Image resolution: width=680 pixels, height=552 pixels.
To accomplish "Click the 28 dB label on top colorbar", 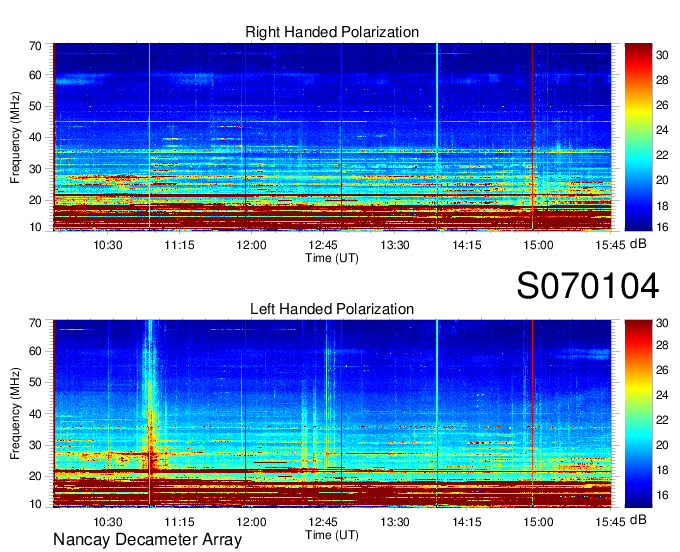I will pyautogui.click(x=662, y=80).
